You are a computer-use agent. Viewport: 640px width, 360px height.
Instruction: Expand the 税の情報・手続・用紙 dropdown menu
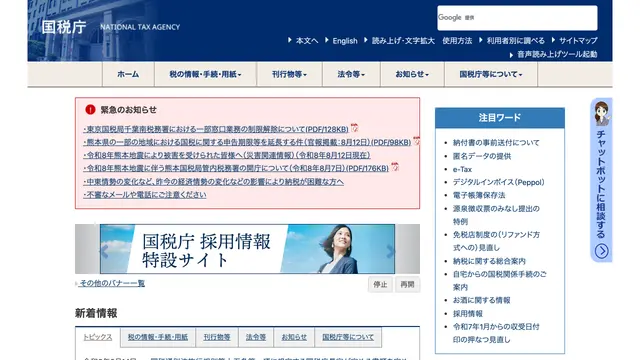click(205, 74)
